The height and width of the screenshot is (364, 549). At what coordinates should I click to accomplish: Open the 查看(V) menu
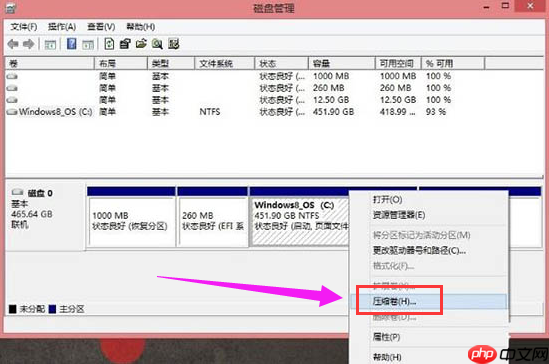click(101, 27)
